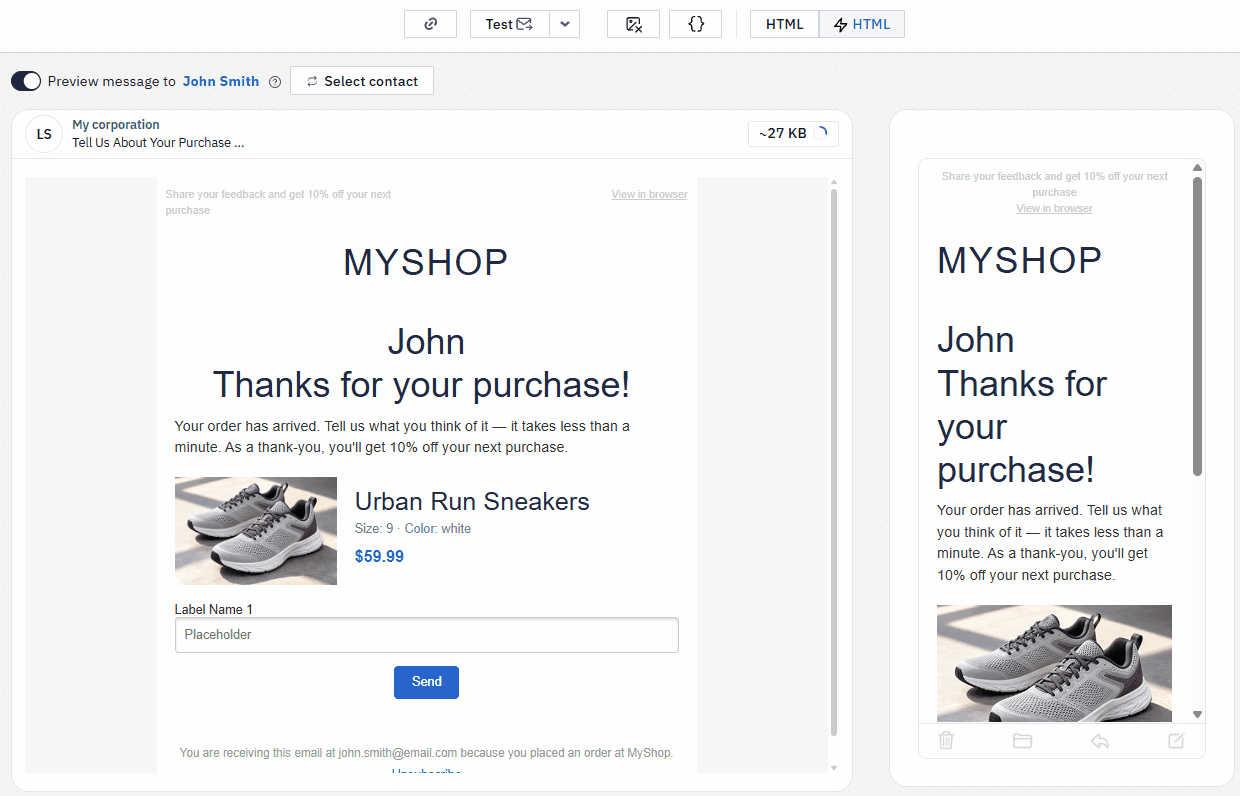The width and height of the screenshot is (1240, 796).
Task: Toggle the Preview message to switch
Action: (x=26, y=81)
